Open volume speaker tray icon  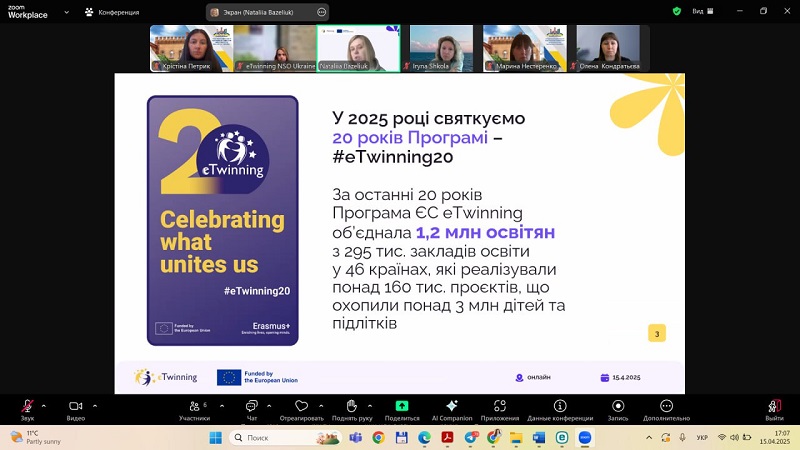pyautogui.click(x=734, y=437)
